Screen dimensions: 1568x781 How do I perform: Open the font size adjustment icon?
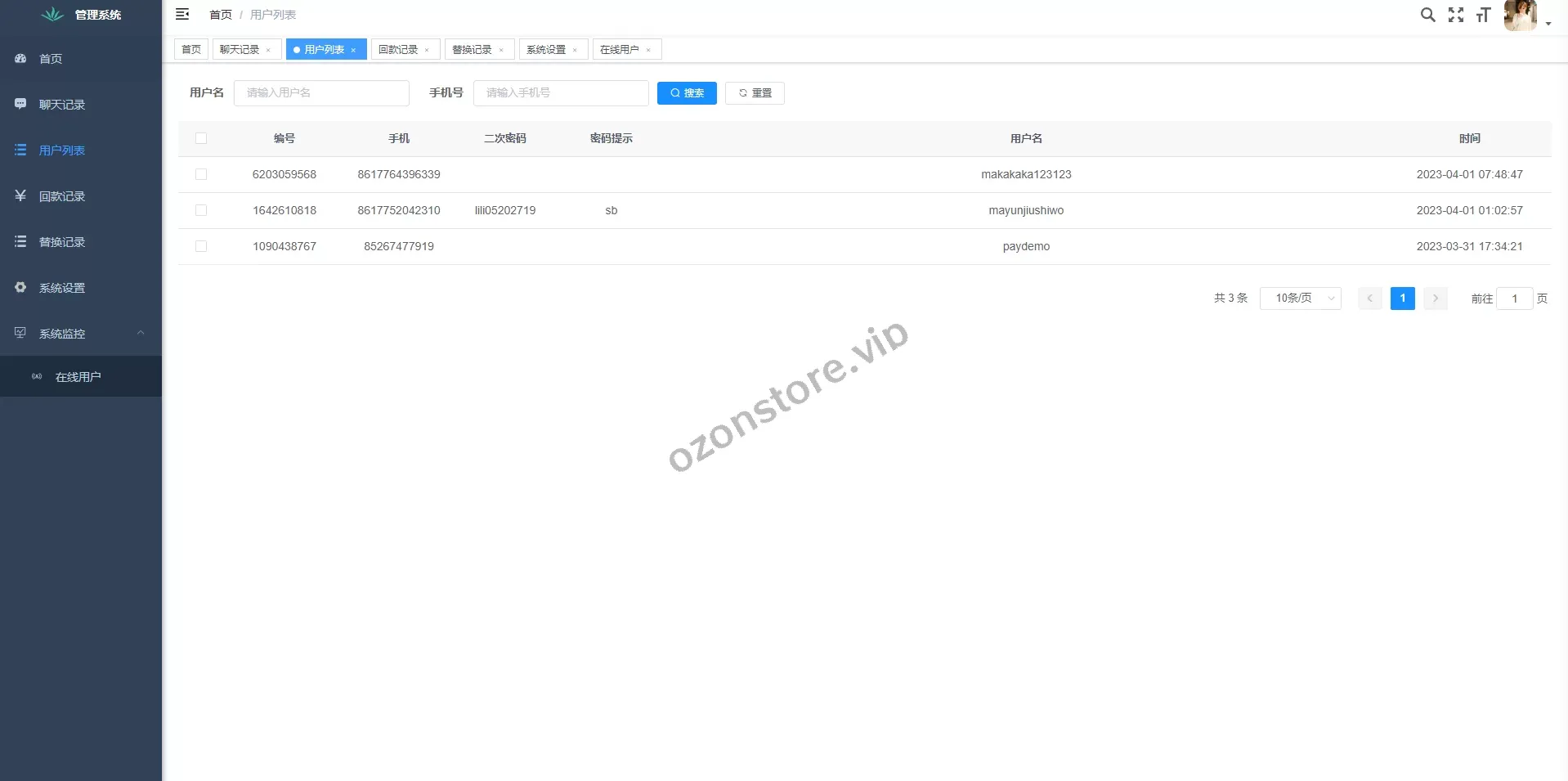pos(1483,15)
